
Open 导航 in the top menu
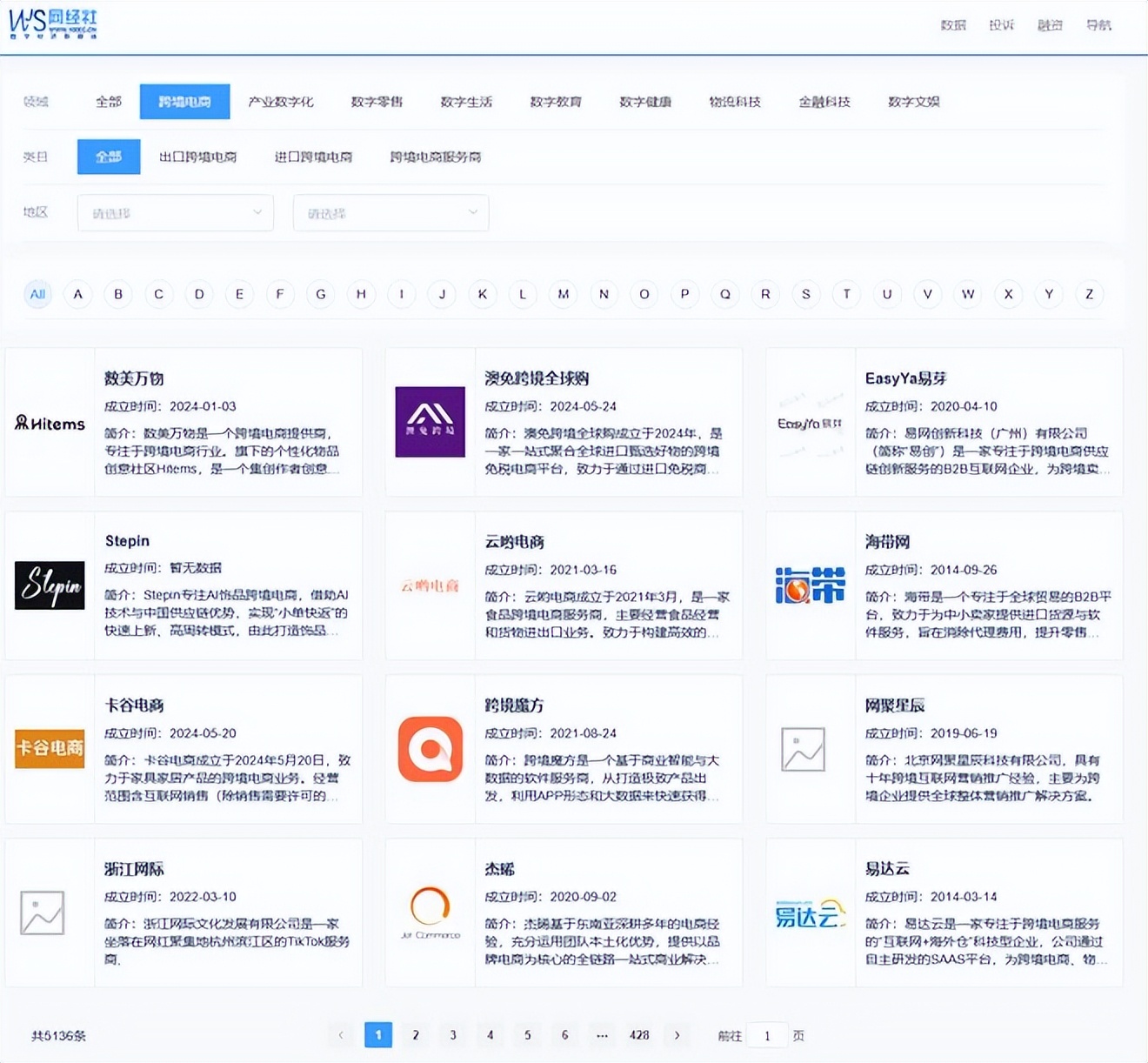coord(1098,25)
